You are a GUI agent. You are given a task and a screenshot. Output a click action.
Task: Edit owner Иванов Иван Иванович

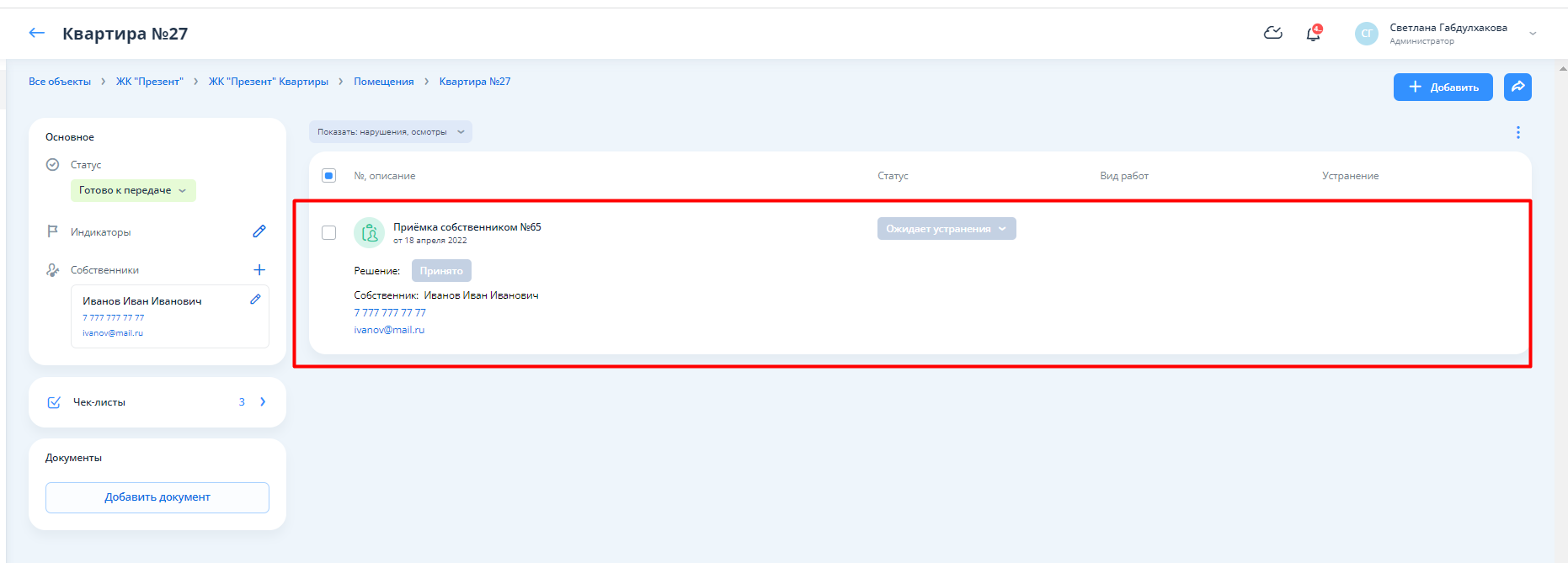click(255, 300)
